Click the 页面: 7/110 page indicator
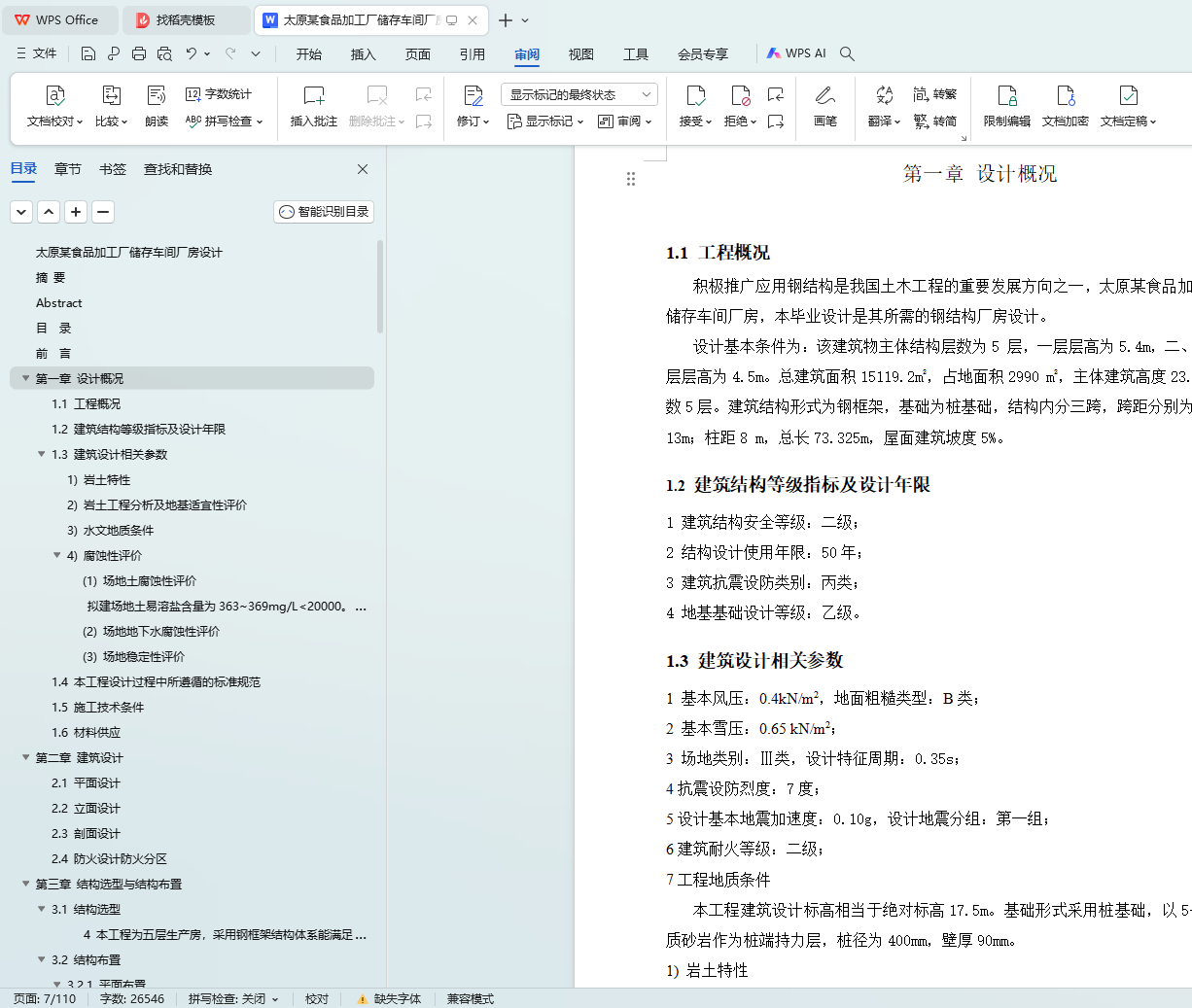 click(45, 998)
